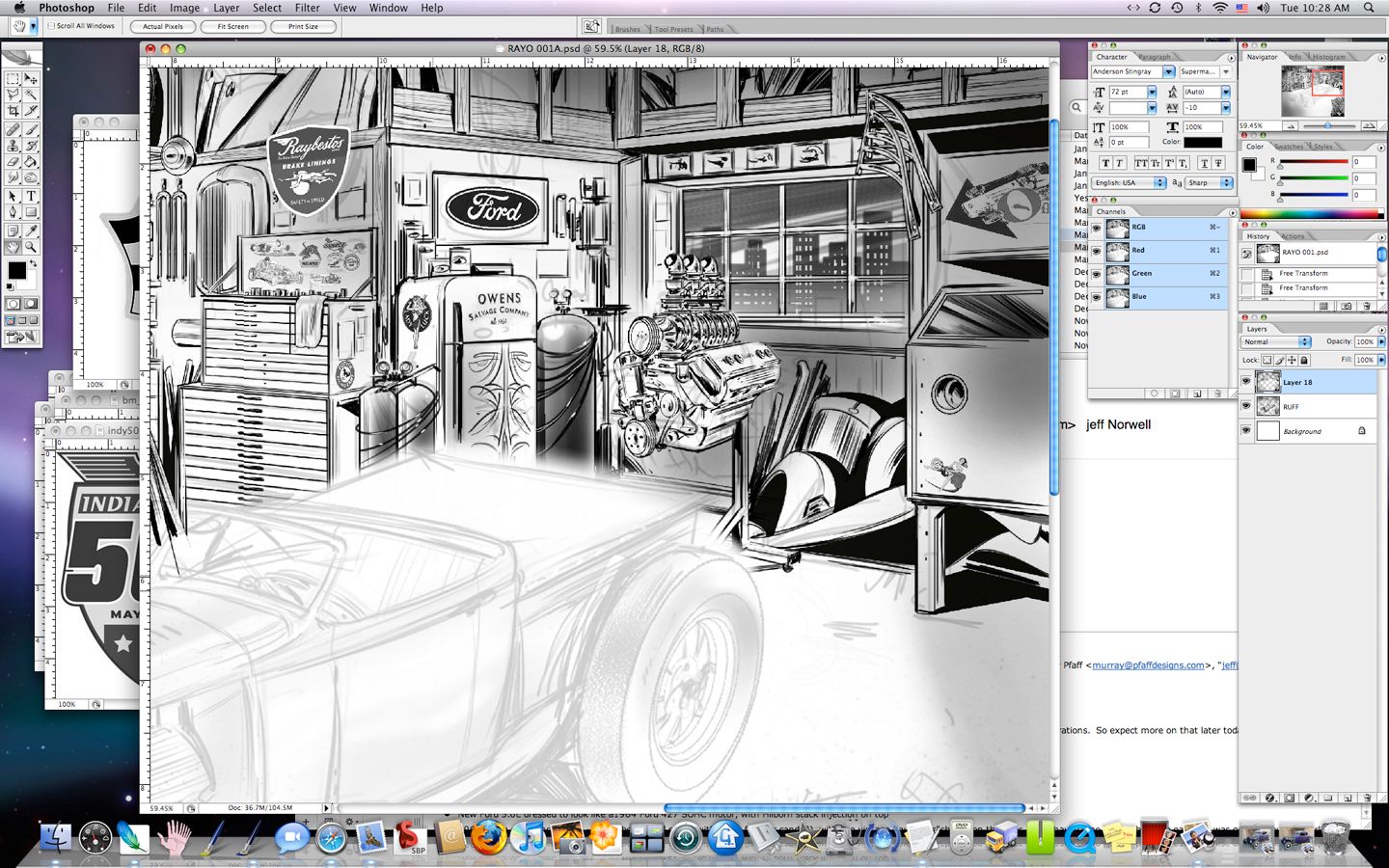Select the Hand tool in the toolbox
The height and width of the screenshot is (868, 1389).
[13, 245]
